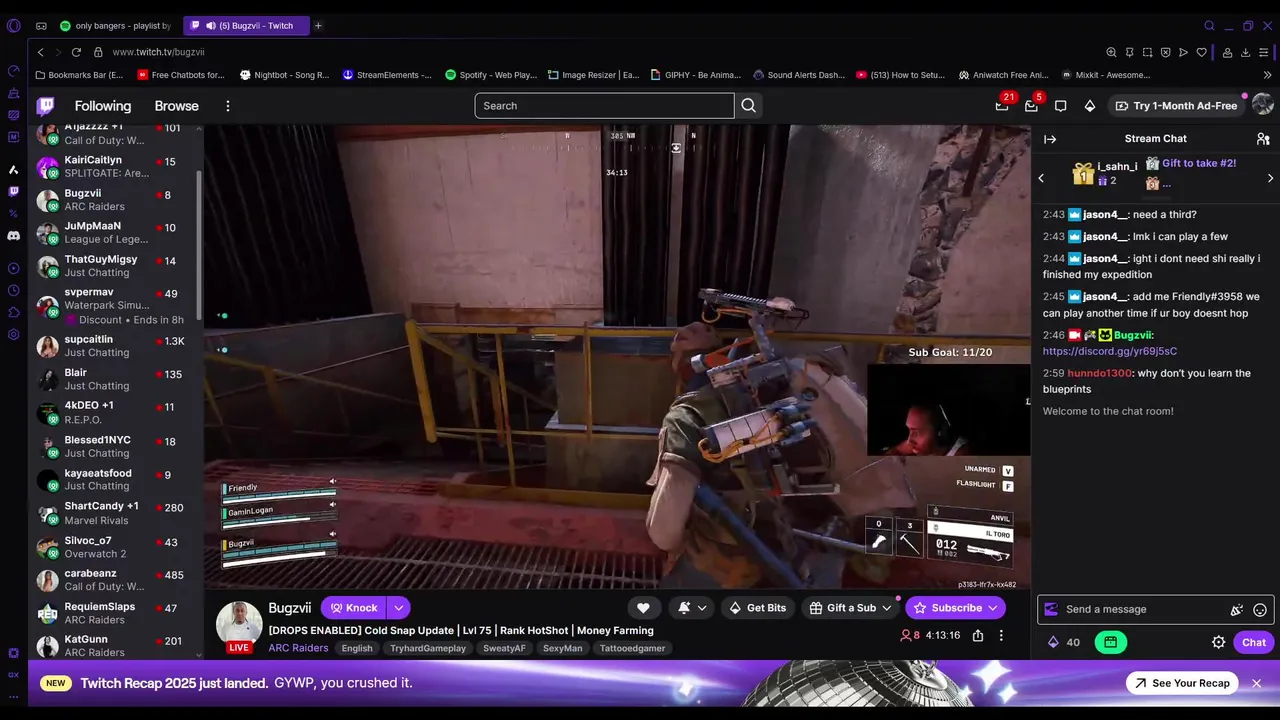Open the Get Bits diamond icon in top nav
1280x720 pixels.
(1090, 105)
